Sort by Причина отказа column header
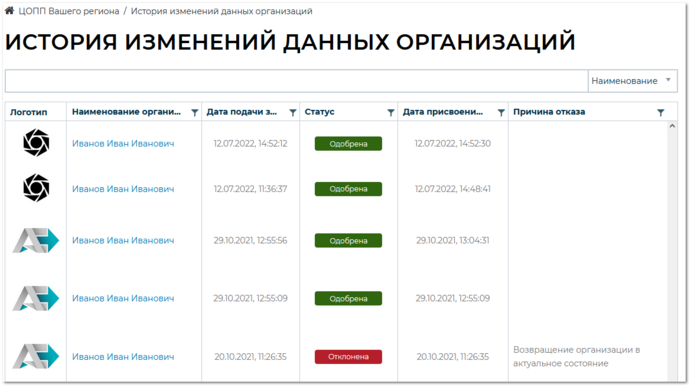The height and width of the screenshot is (387, 691). coord(549,112)
